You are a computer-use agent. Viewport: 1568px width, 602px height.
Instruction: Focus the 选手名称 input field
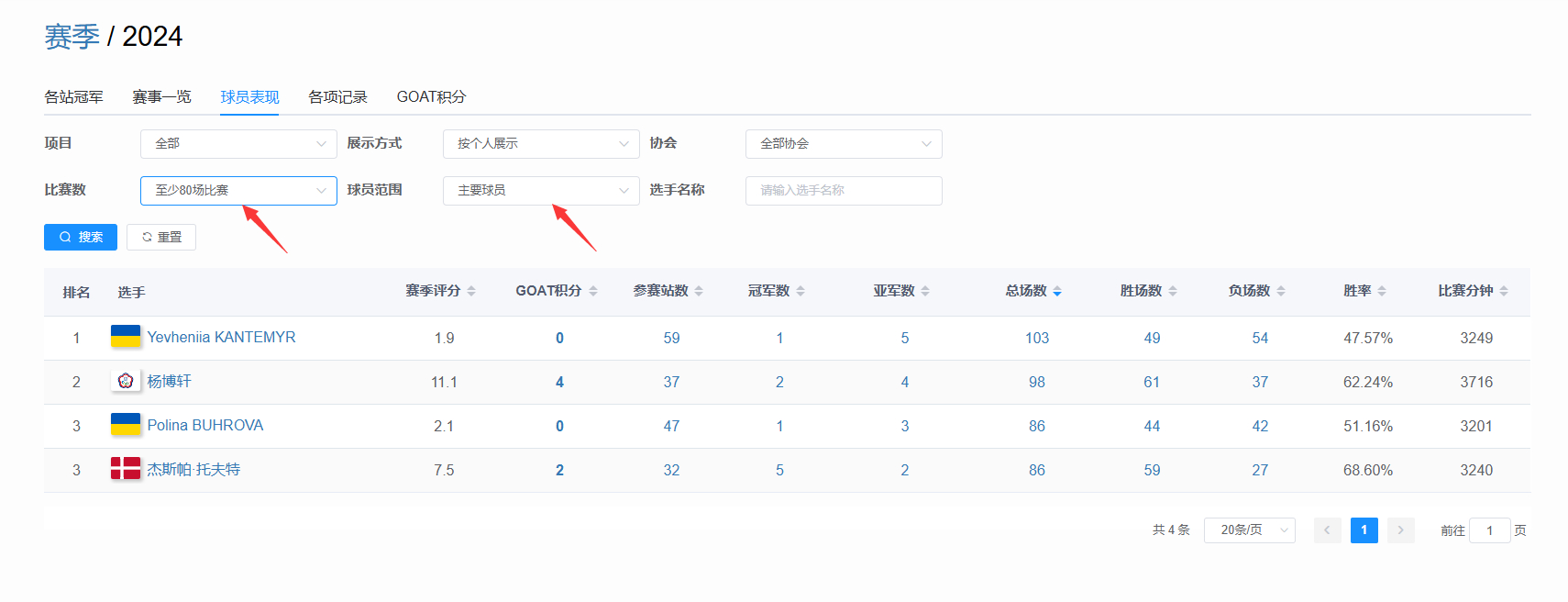[844, 191]
